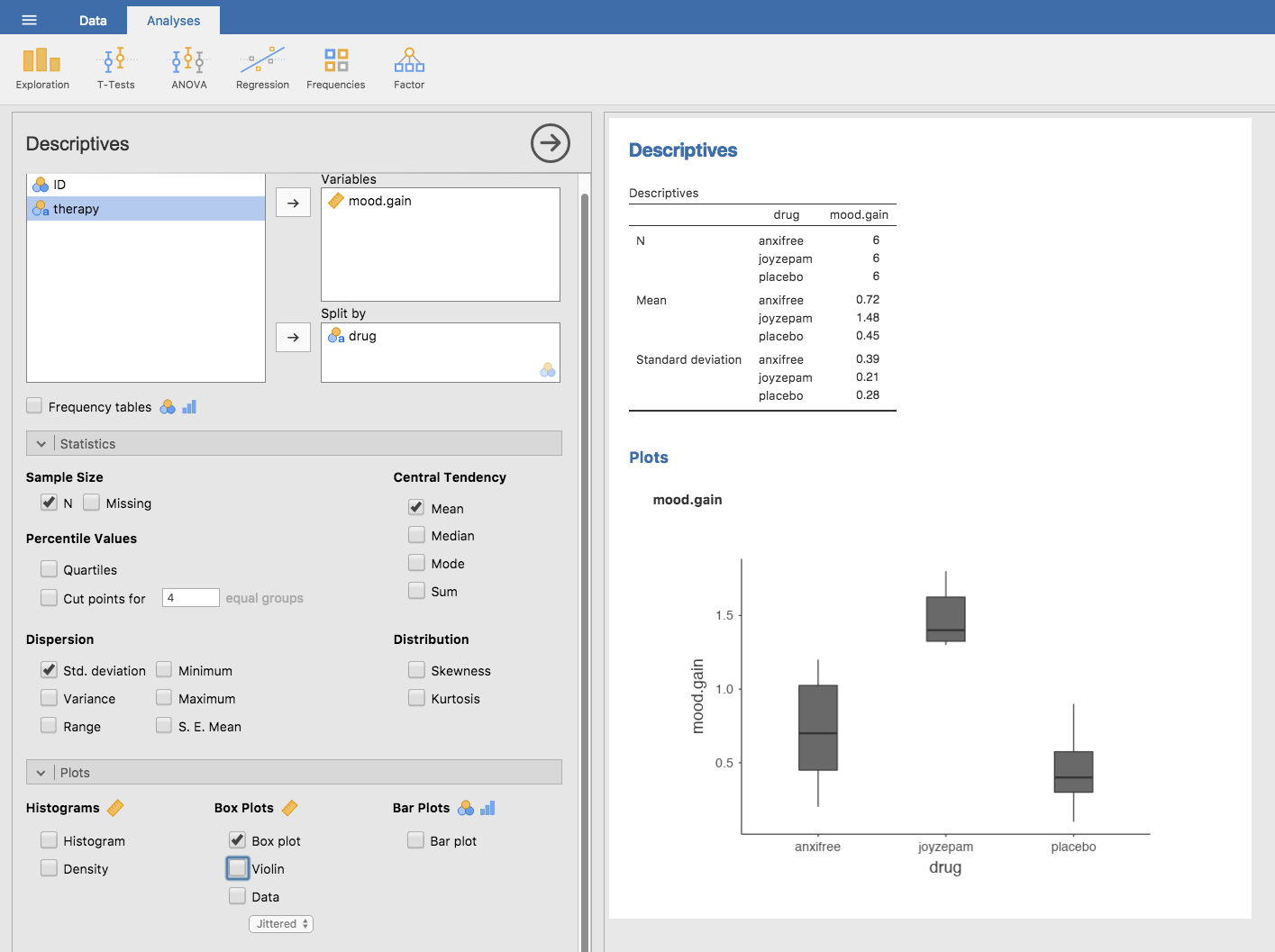Enable the Minimum checkbox
This screenshot has height=952, width=1275.
(164, 670)
